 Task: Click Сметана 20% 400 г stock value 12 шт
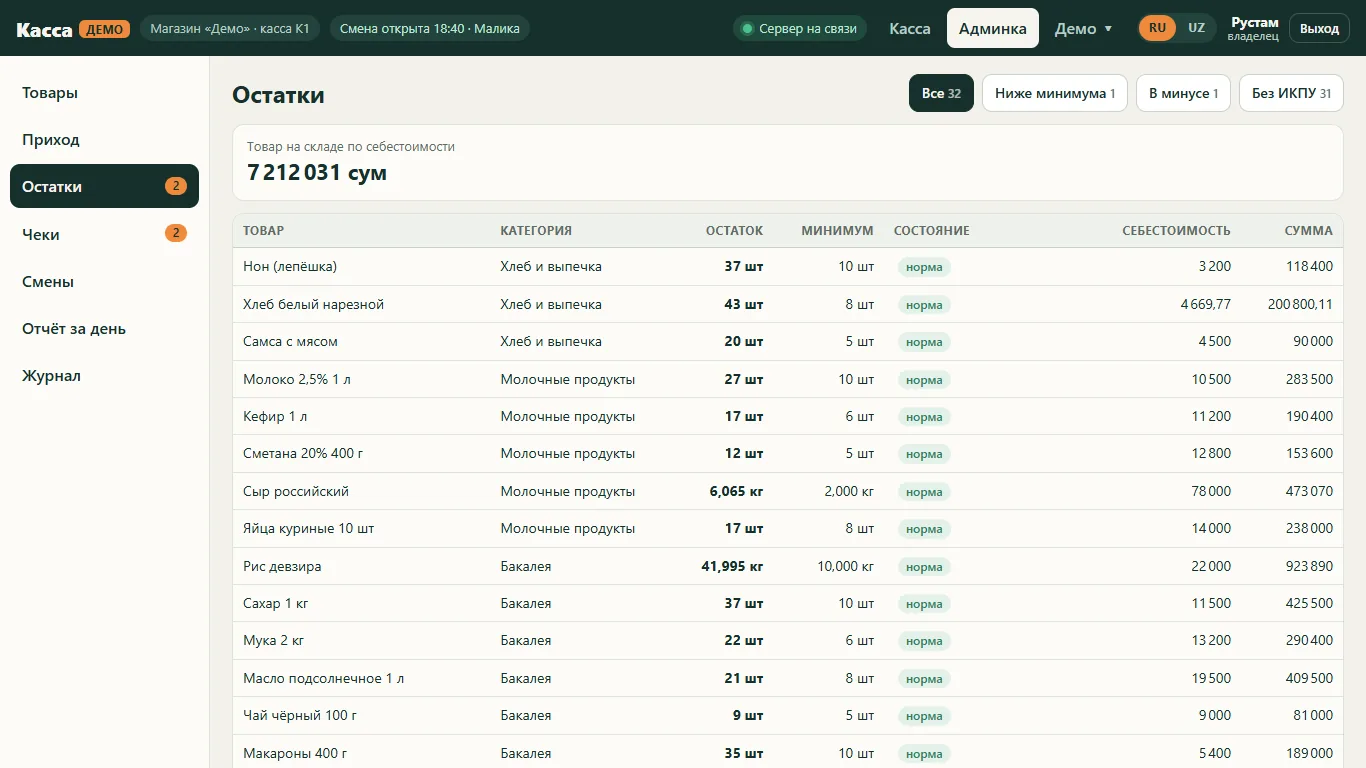744,454
